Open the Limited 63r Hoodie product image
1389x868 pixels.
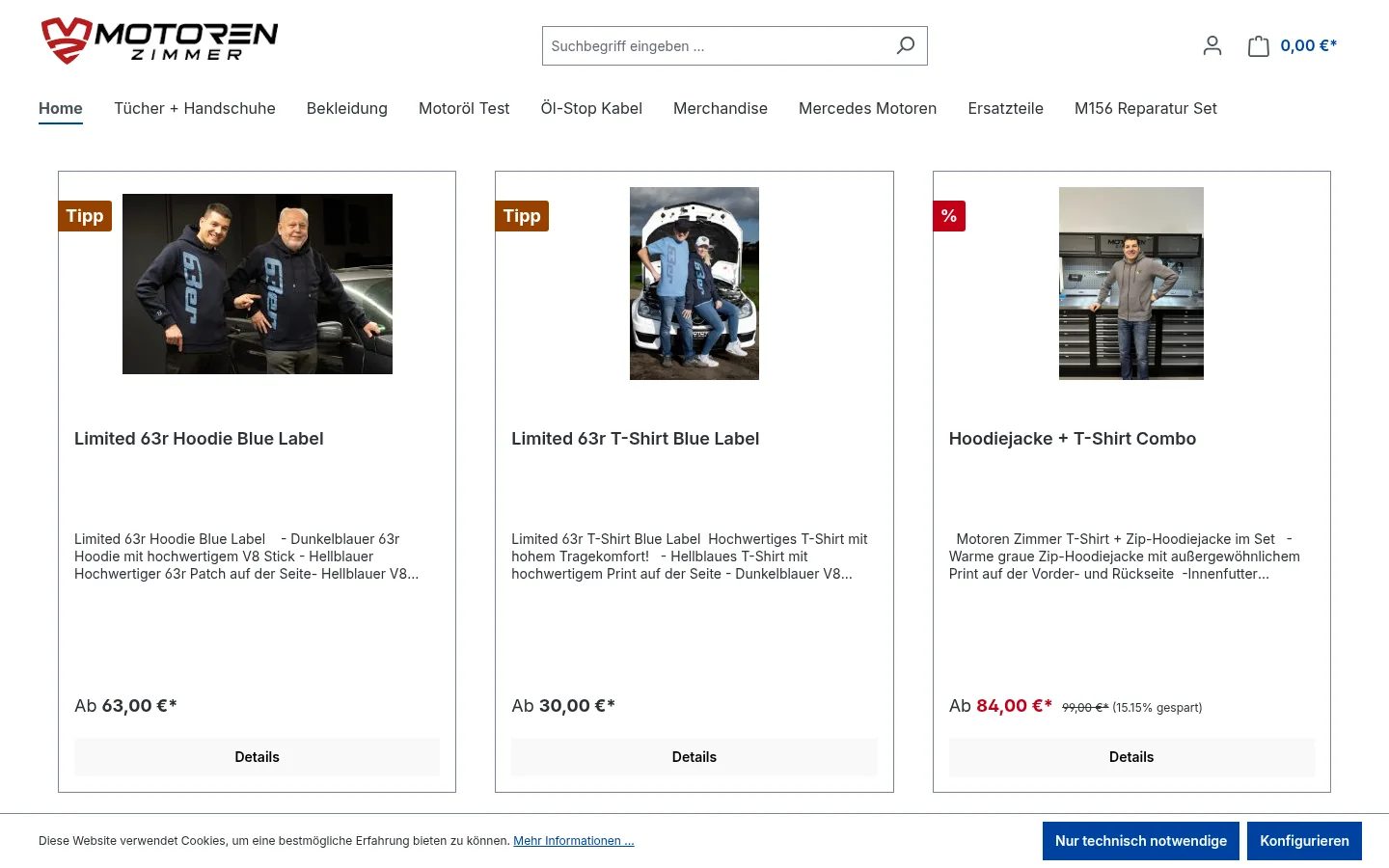[x=258, y=284]
